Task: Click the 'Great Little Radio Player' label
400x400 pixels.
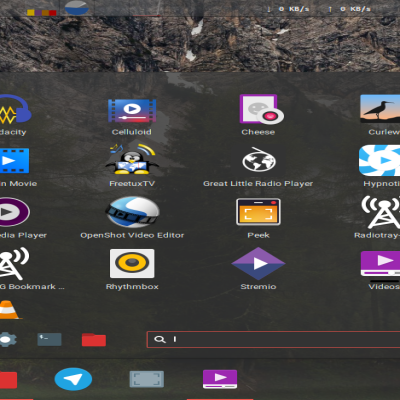Action: 258,184
